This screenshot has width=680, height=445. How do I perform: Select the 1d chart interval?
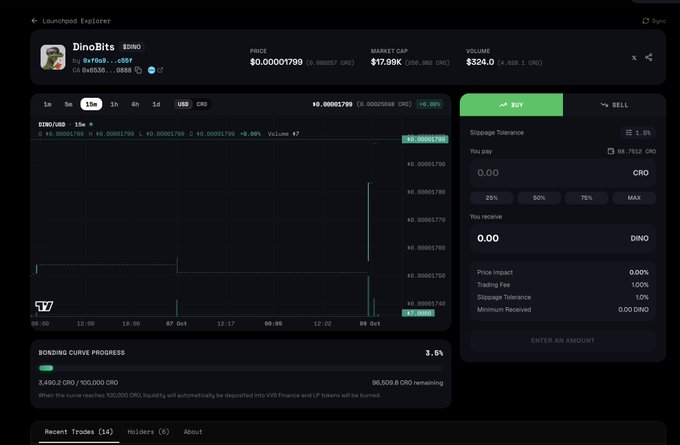click(156, 104)
